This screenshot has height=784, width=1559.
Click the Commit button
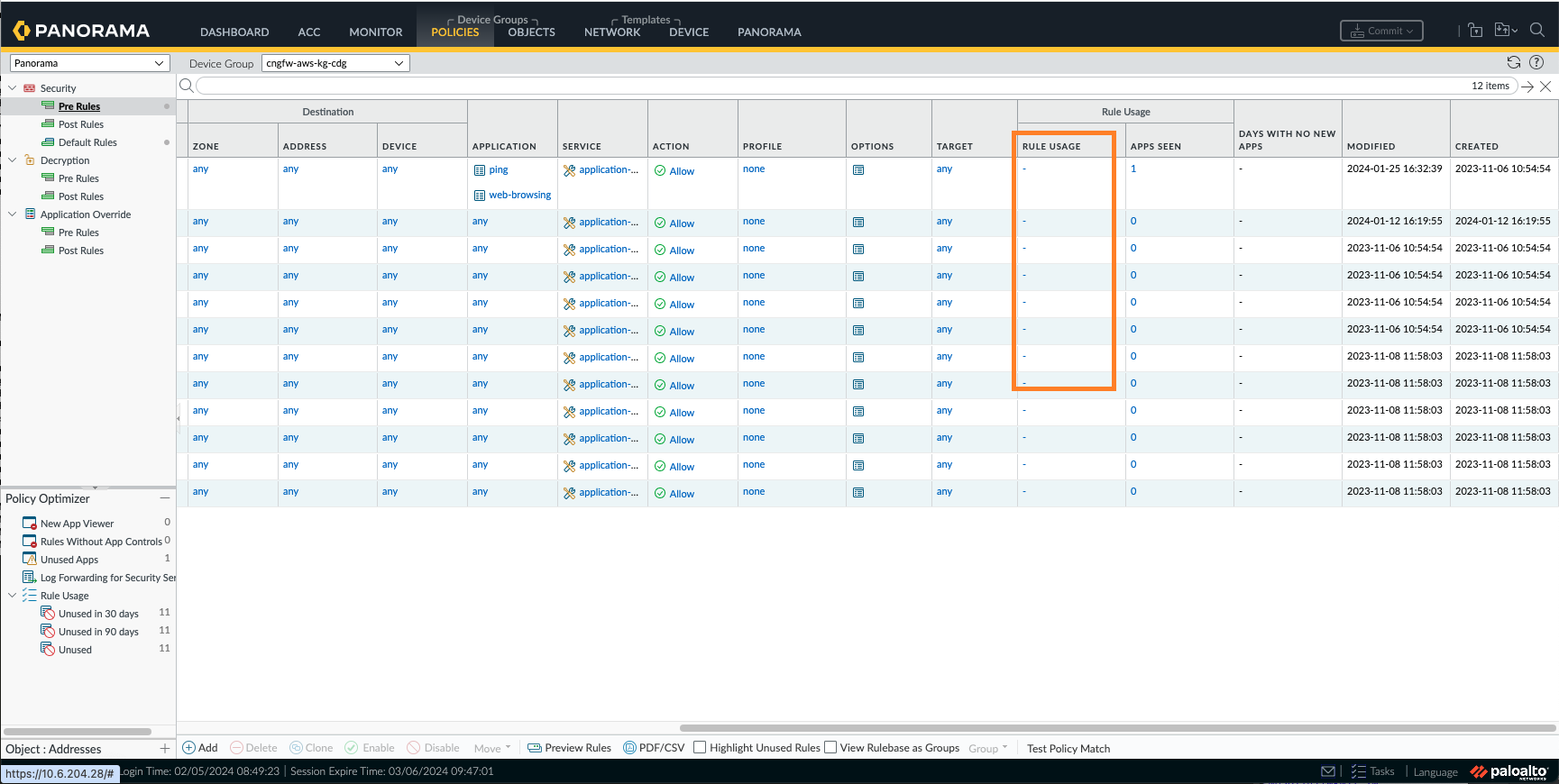[x=1381, y=31]
